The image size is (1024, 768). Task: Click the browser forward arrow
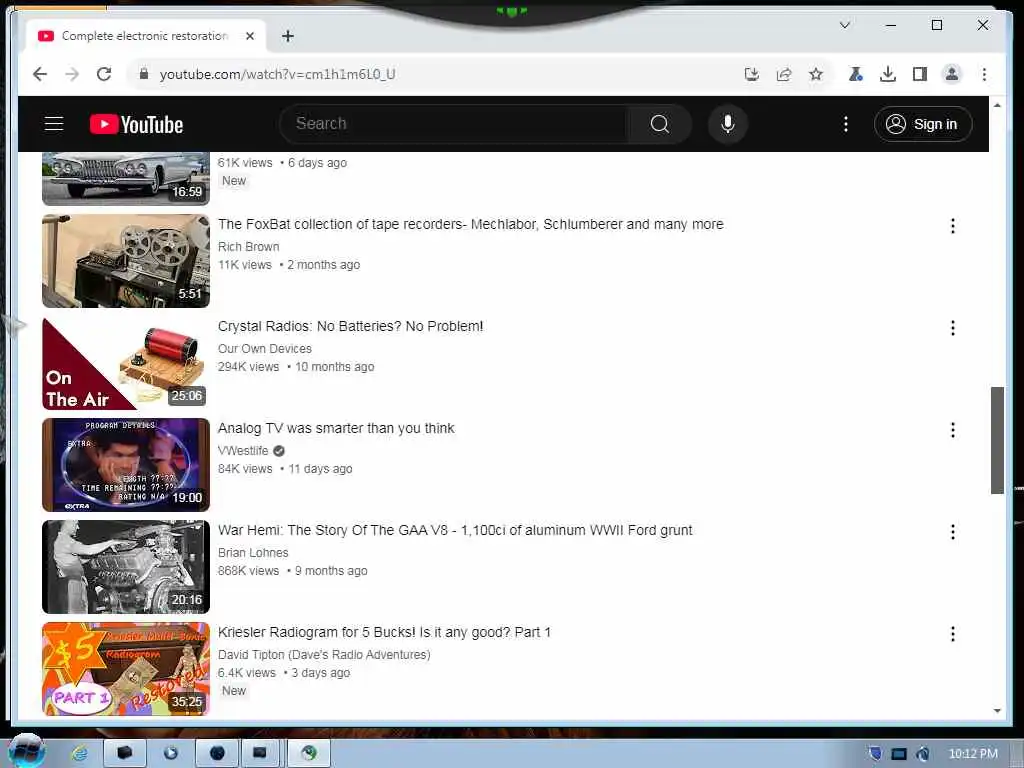pyautogui.click(x=72, y=74)
